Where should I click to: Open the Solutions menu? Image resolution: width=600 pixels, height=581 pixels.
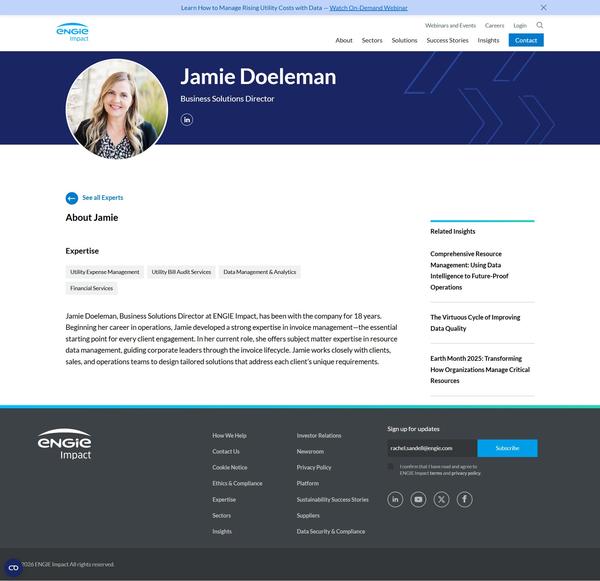click(x=404, y=40)
